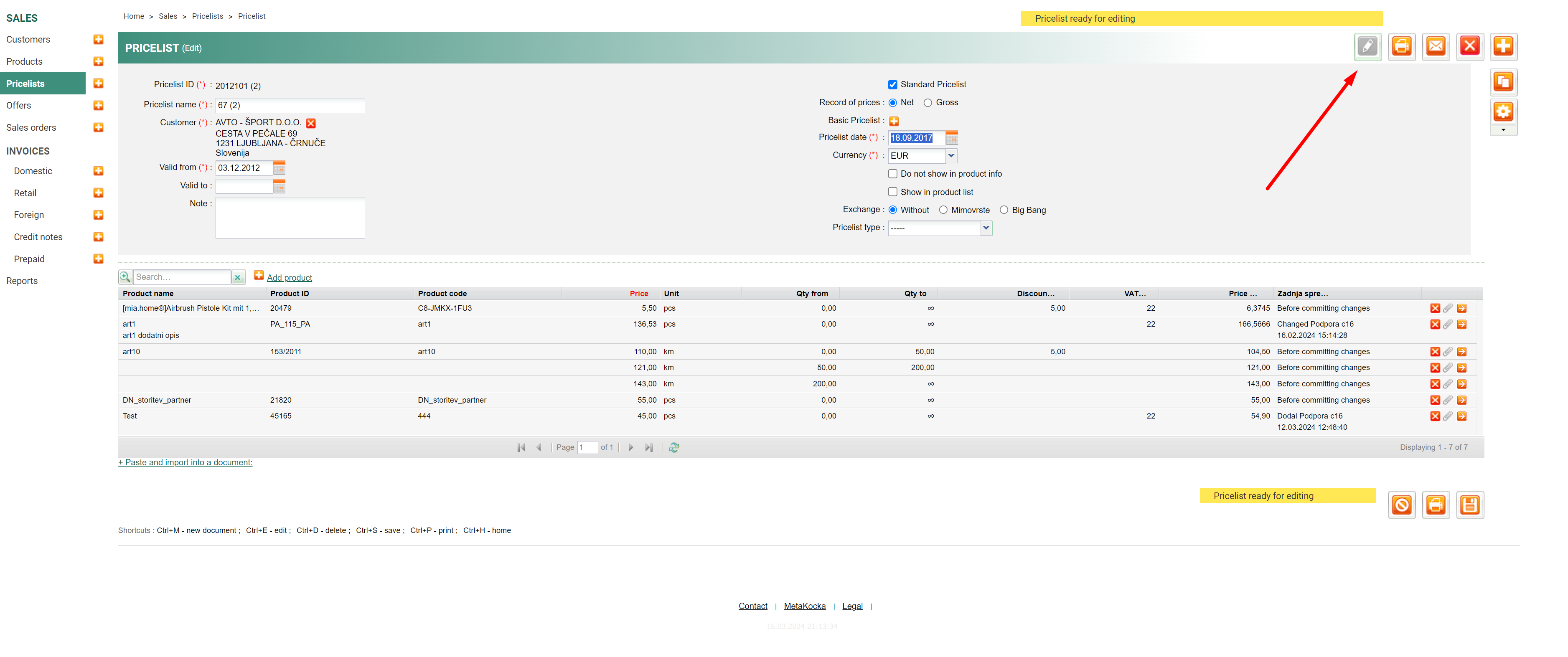1568x657 pixels.
Task: Click the Add product link
Action: tap(289, 278)
